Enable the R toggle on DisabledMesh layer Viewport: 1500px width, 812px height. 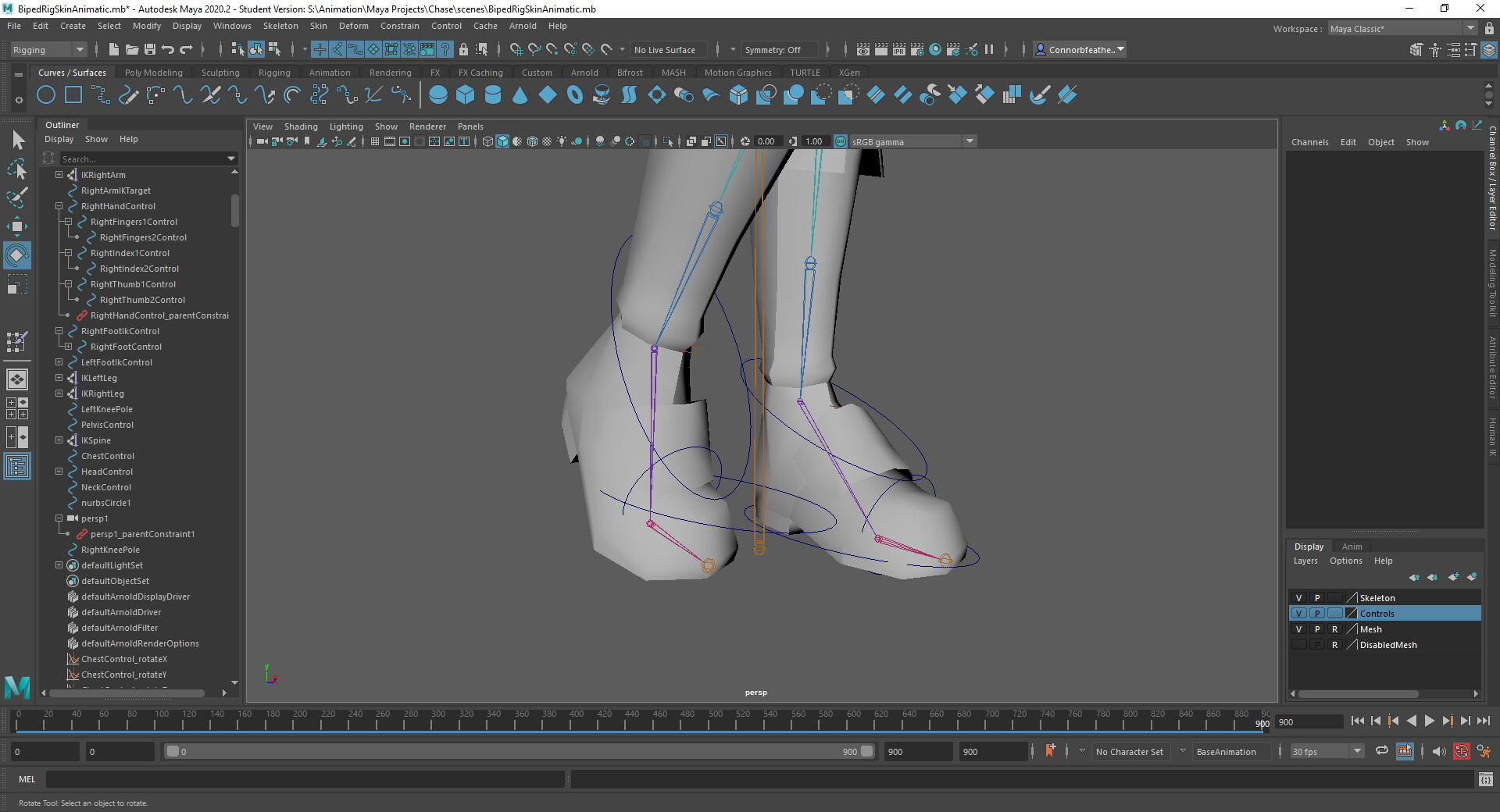tap(1335, 645)
